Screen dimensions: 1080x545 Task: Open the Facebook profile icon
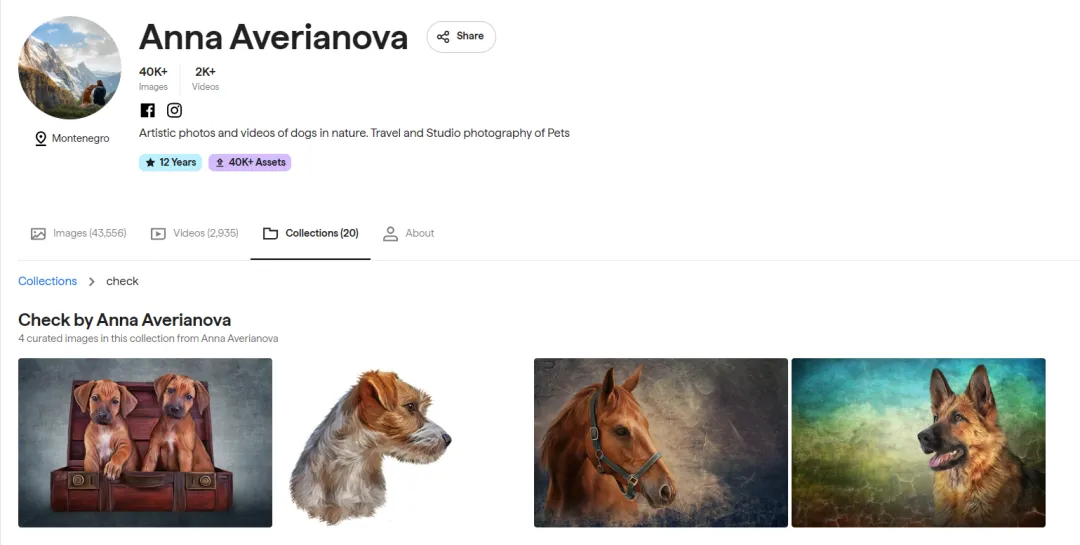pyautogui.click(x=147, y=111)
